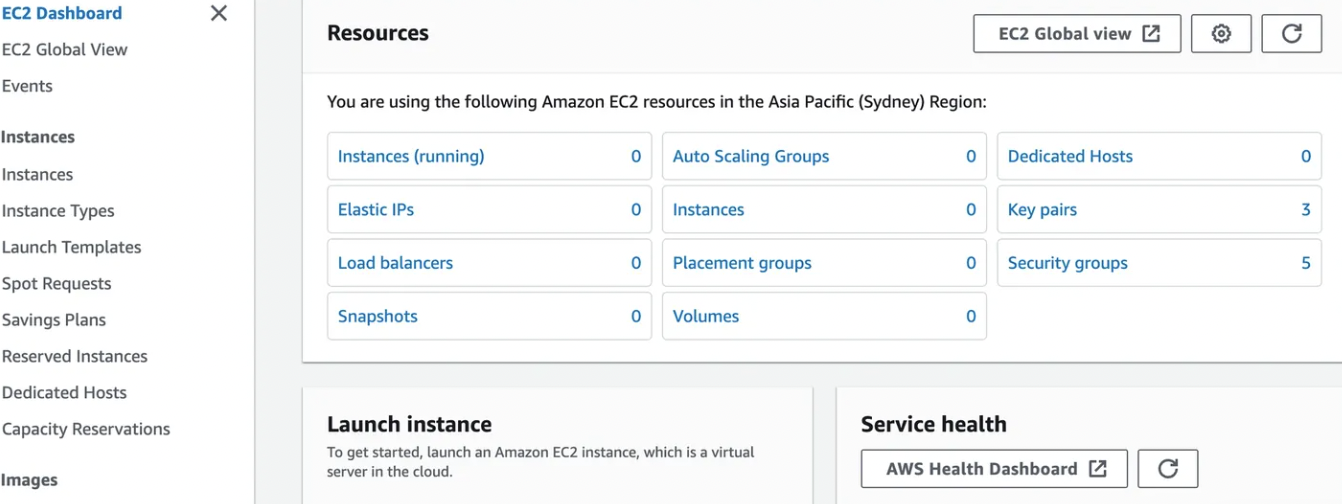The height and width of the screenshot is (504, 1342).
Task: Open Savings Plans in sidebar
Action: (54, 320)
